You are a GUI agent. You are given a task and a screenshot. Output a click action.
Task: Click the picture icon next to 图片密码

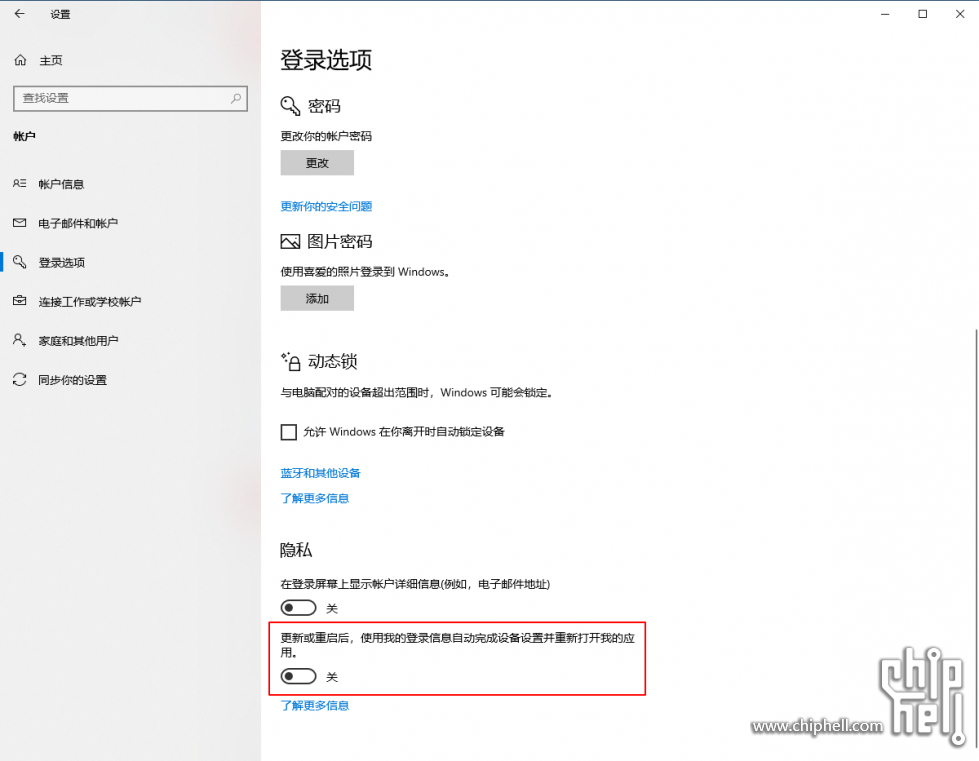pos(290,242)
